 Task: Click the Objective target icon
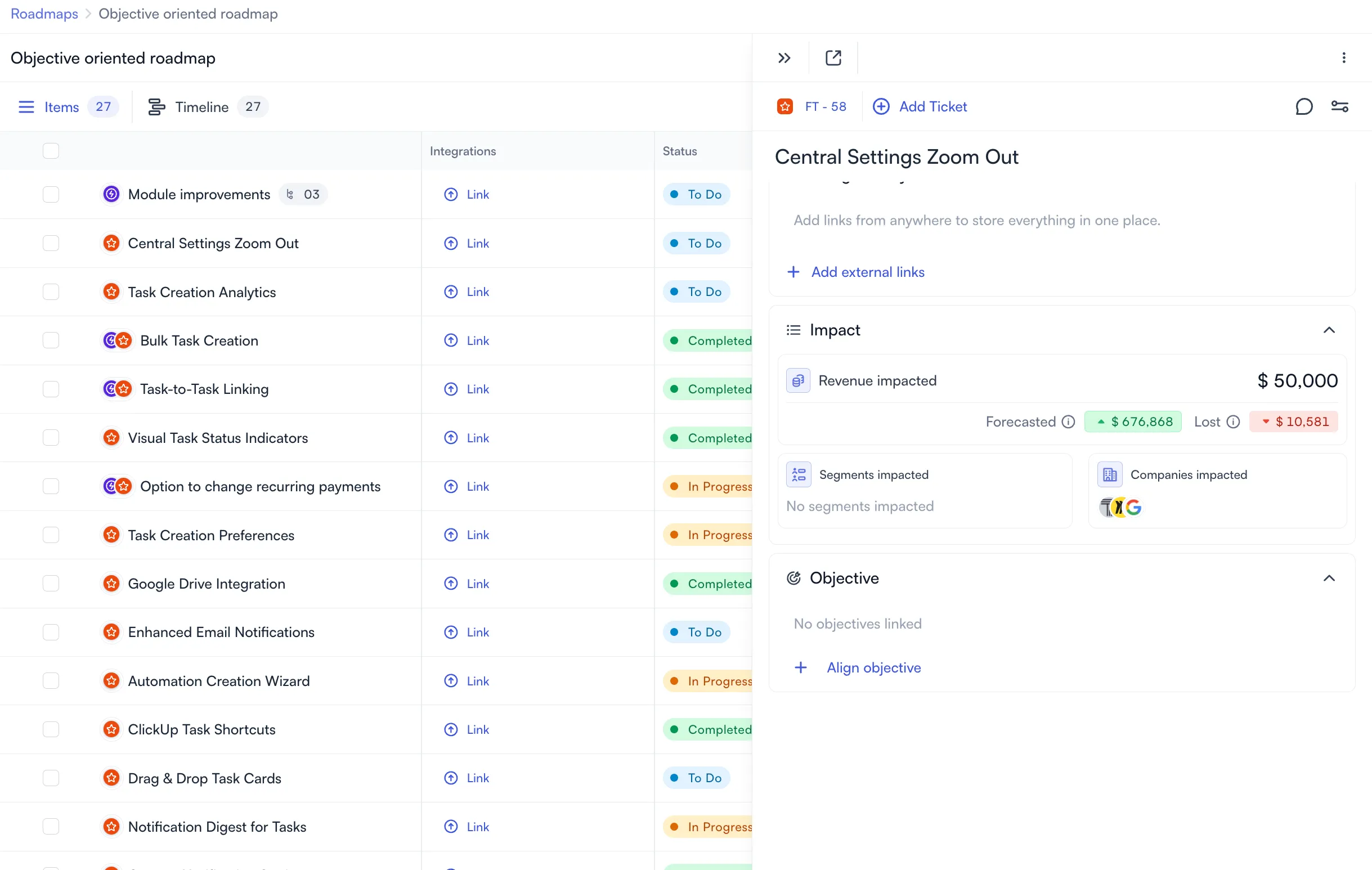coord(793,578)
